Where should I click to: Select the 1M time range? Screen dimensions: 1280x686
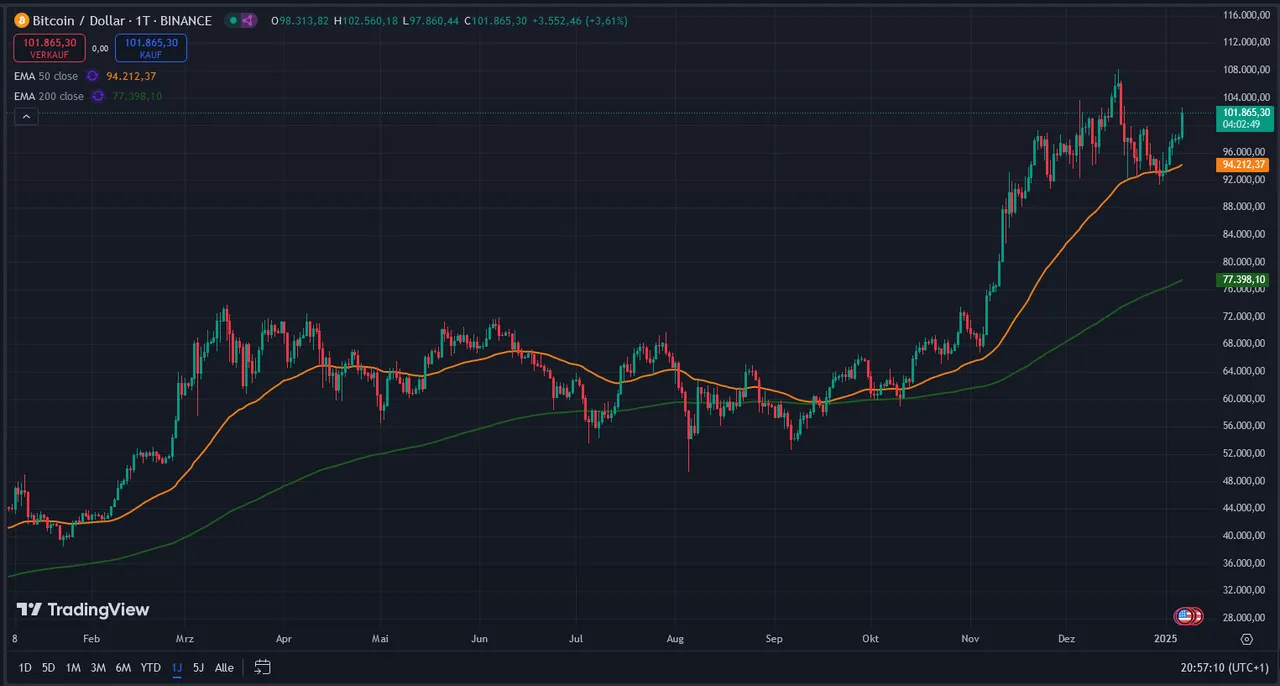tap(73, 667)
